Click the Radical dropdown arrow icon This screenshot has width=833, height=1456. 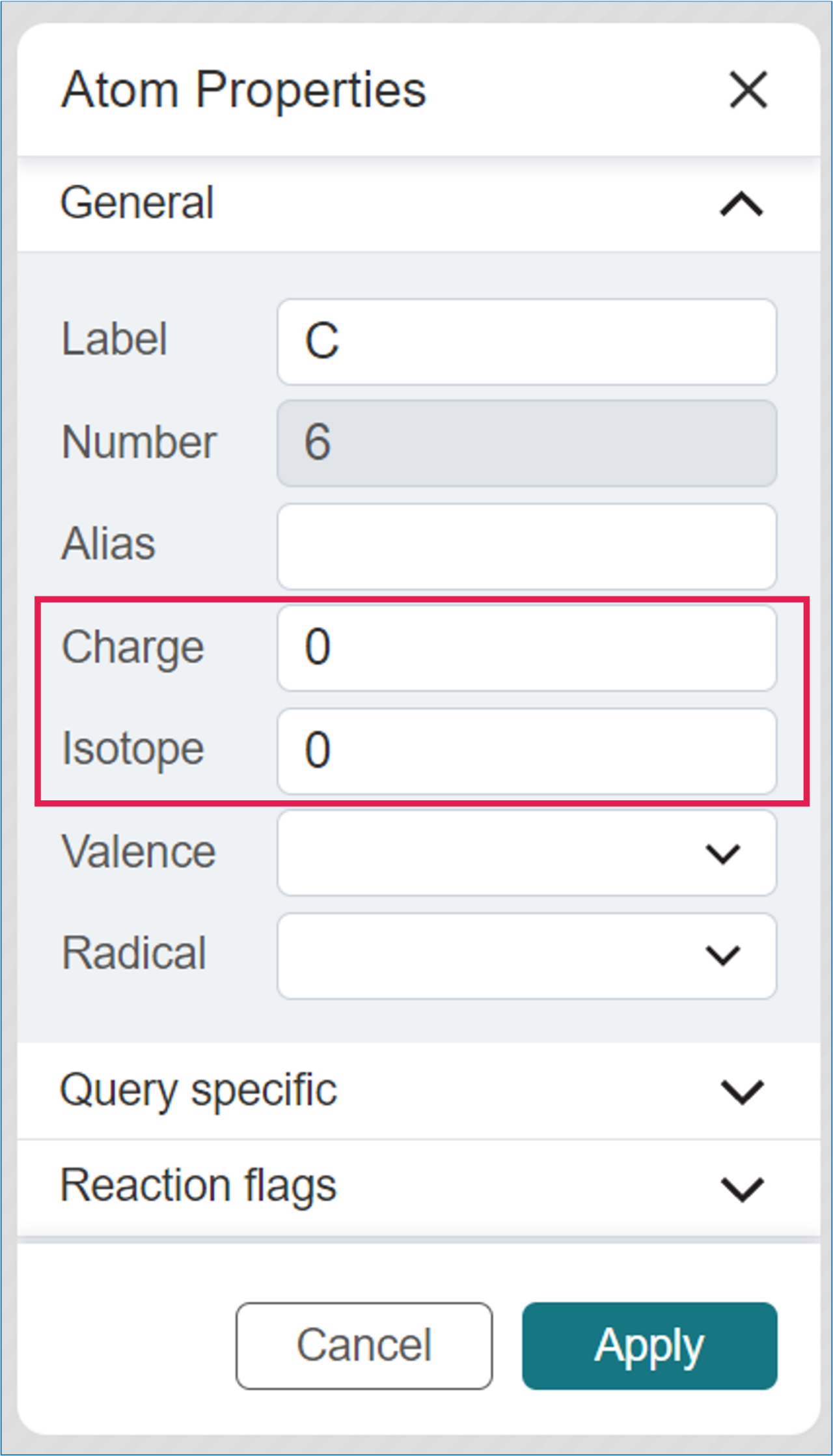tap(723, 956)
